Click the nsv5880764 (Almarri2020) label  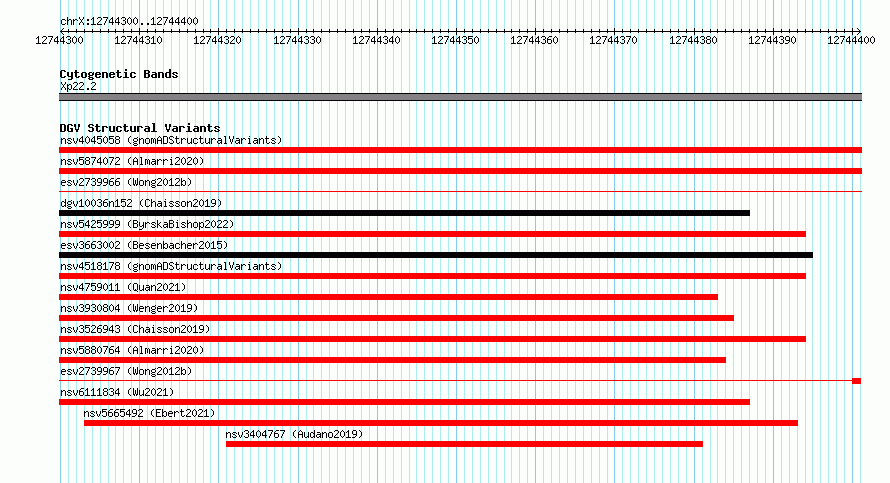[132, 350]
